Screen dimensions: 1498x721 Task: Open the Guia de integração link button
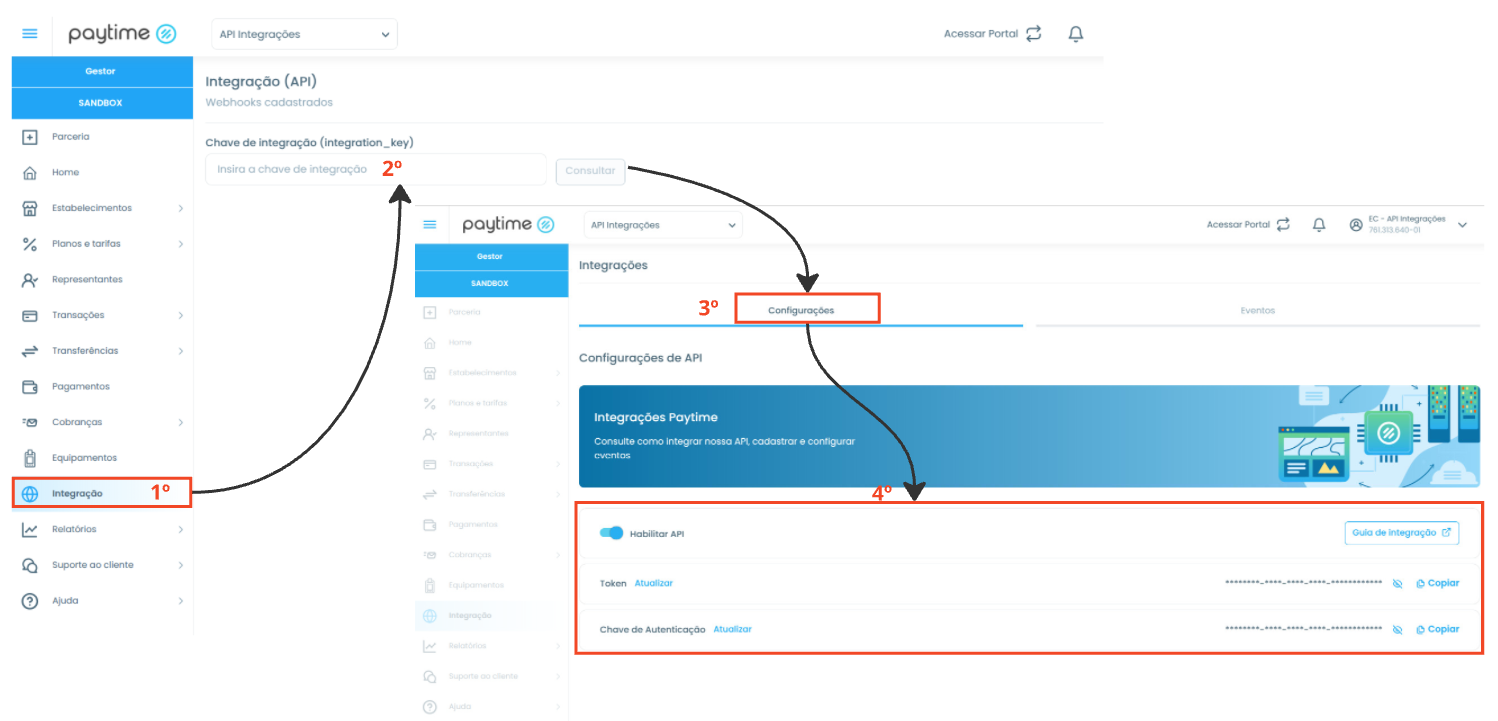(x=1401, y=533)
